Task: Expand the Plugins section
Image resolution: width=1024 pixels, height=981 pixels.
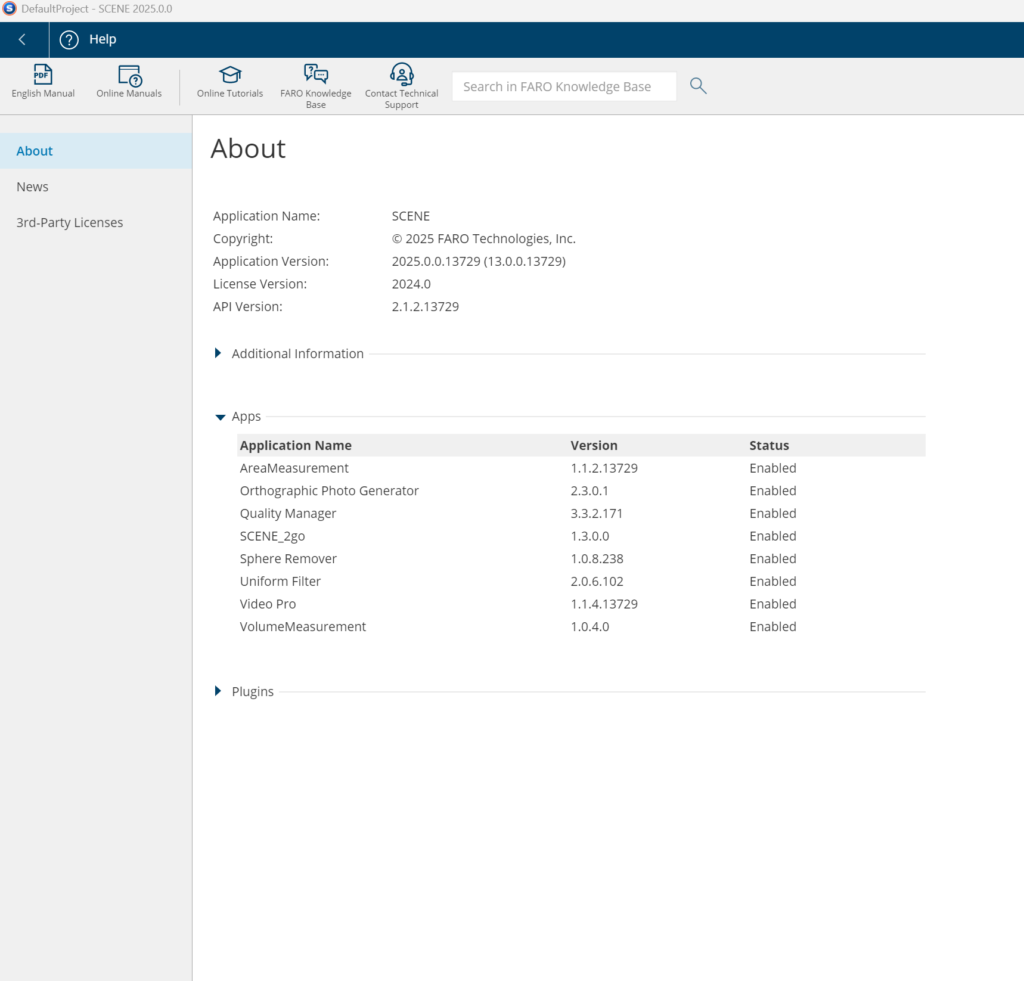Action: (x=218, y=691)
